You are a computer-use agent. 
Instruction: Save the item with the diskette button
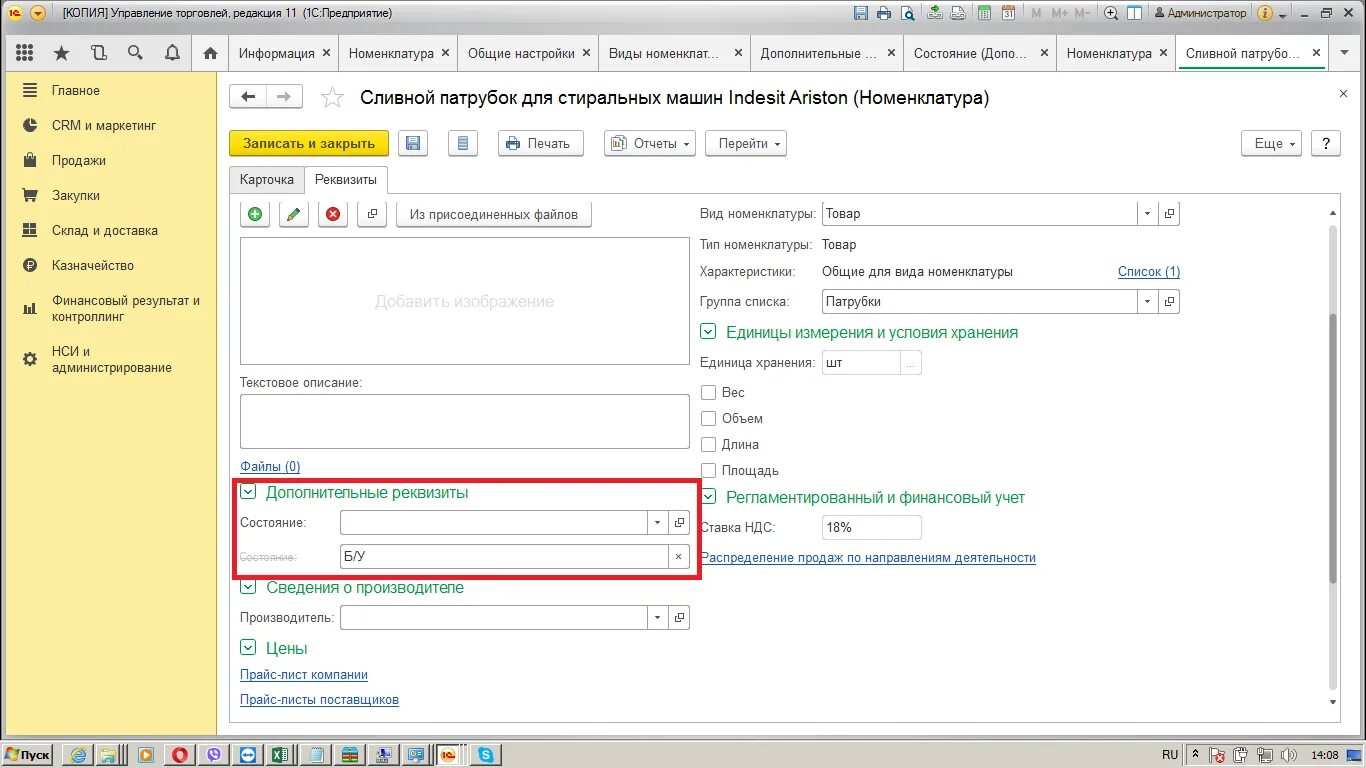pyautogui.click(x=413, y=143)
